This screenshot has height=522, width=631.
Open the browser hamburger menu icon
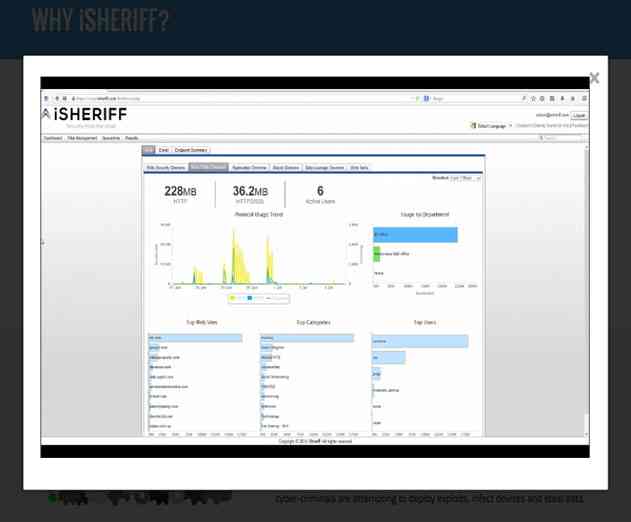point(584,98)
